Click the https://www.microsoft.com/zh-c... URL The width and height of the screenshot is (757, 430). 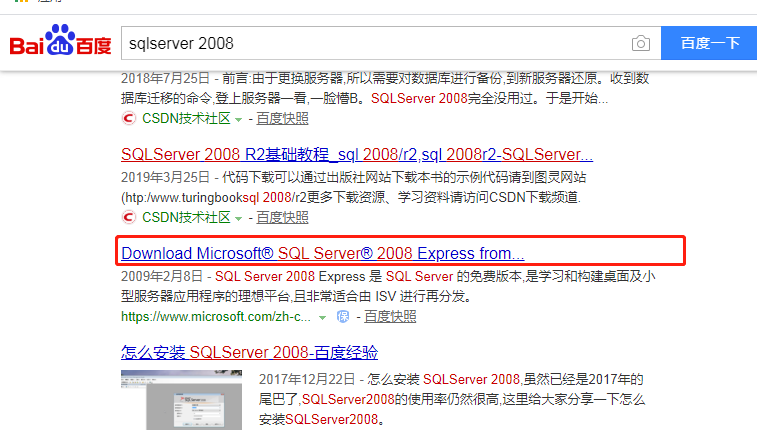pyautogui.click(x=216, y=317)
